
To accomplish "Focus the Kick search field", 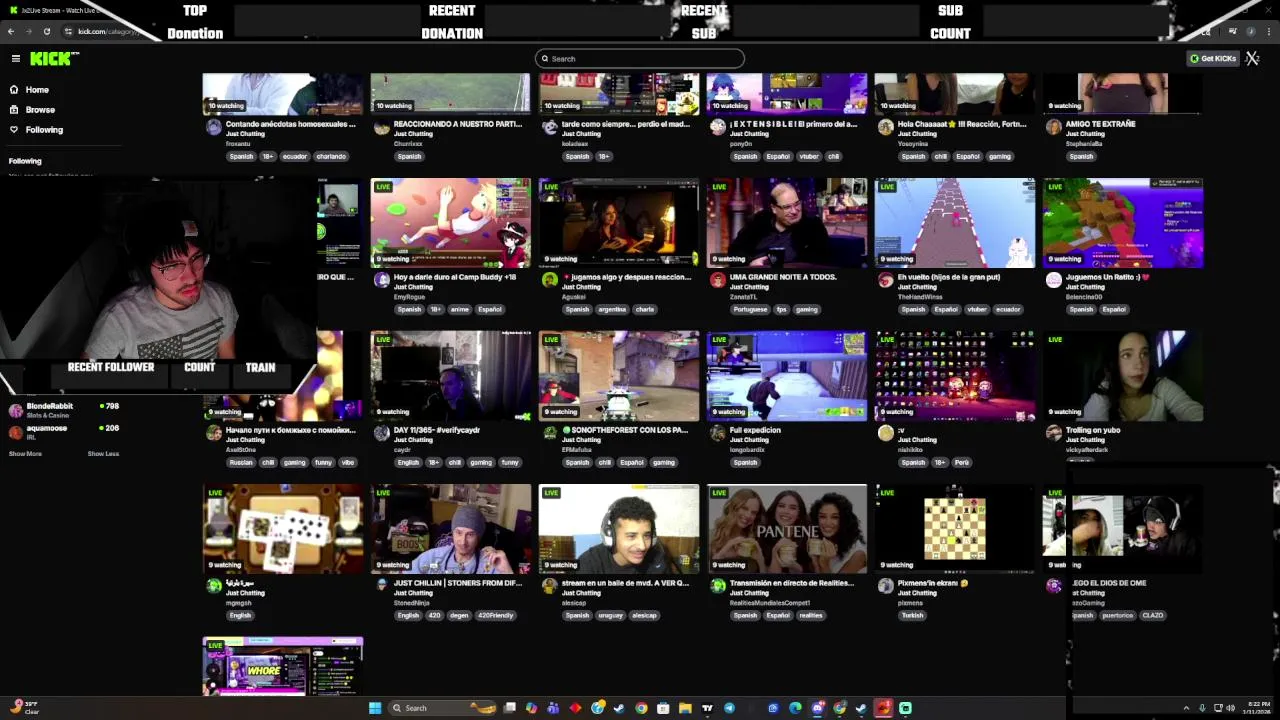I will [x=640, y=59].
